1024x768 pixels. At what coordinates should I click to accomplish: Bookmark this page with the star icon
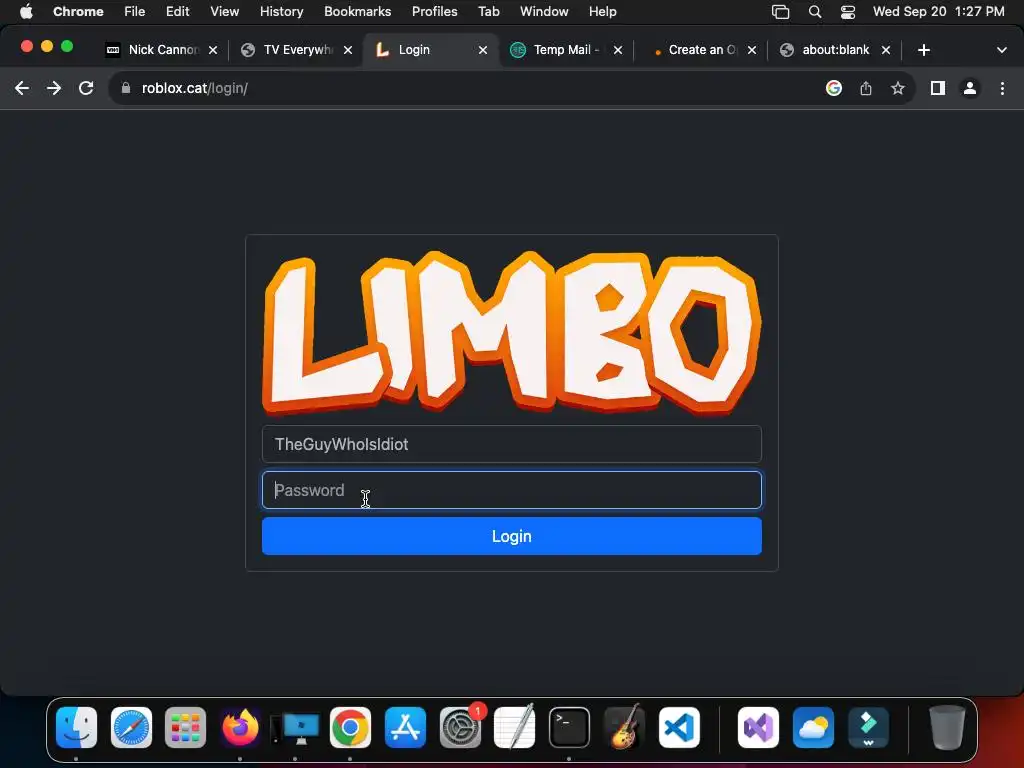[898, 88]
